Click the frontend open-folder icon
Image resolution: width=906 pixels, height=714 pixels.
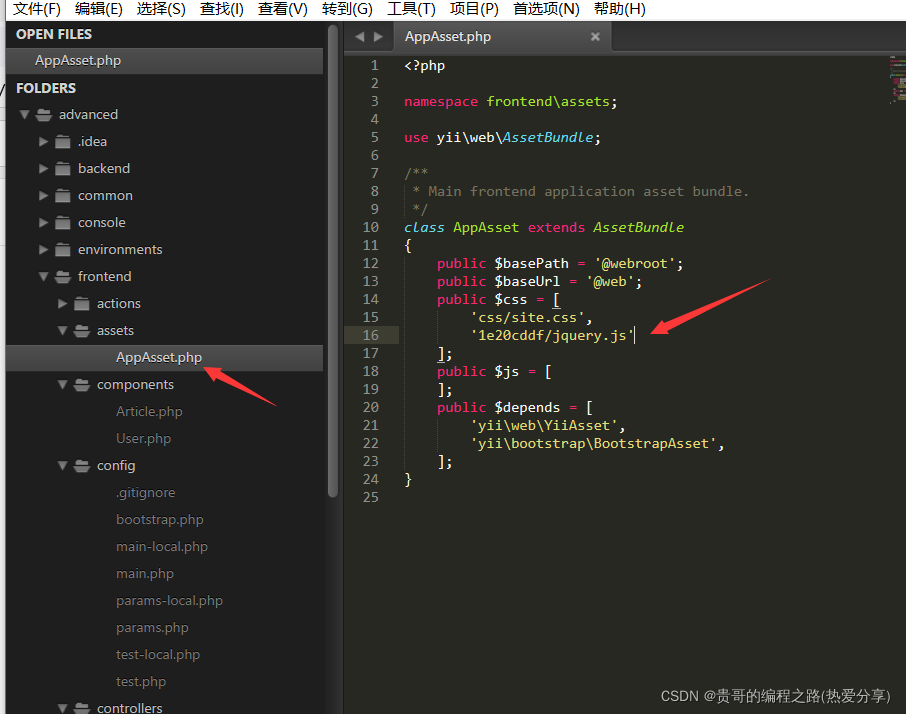pos(62,277)
